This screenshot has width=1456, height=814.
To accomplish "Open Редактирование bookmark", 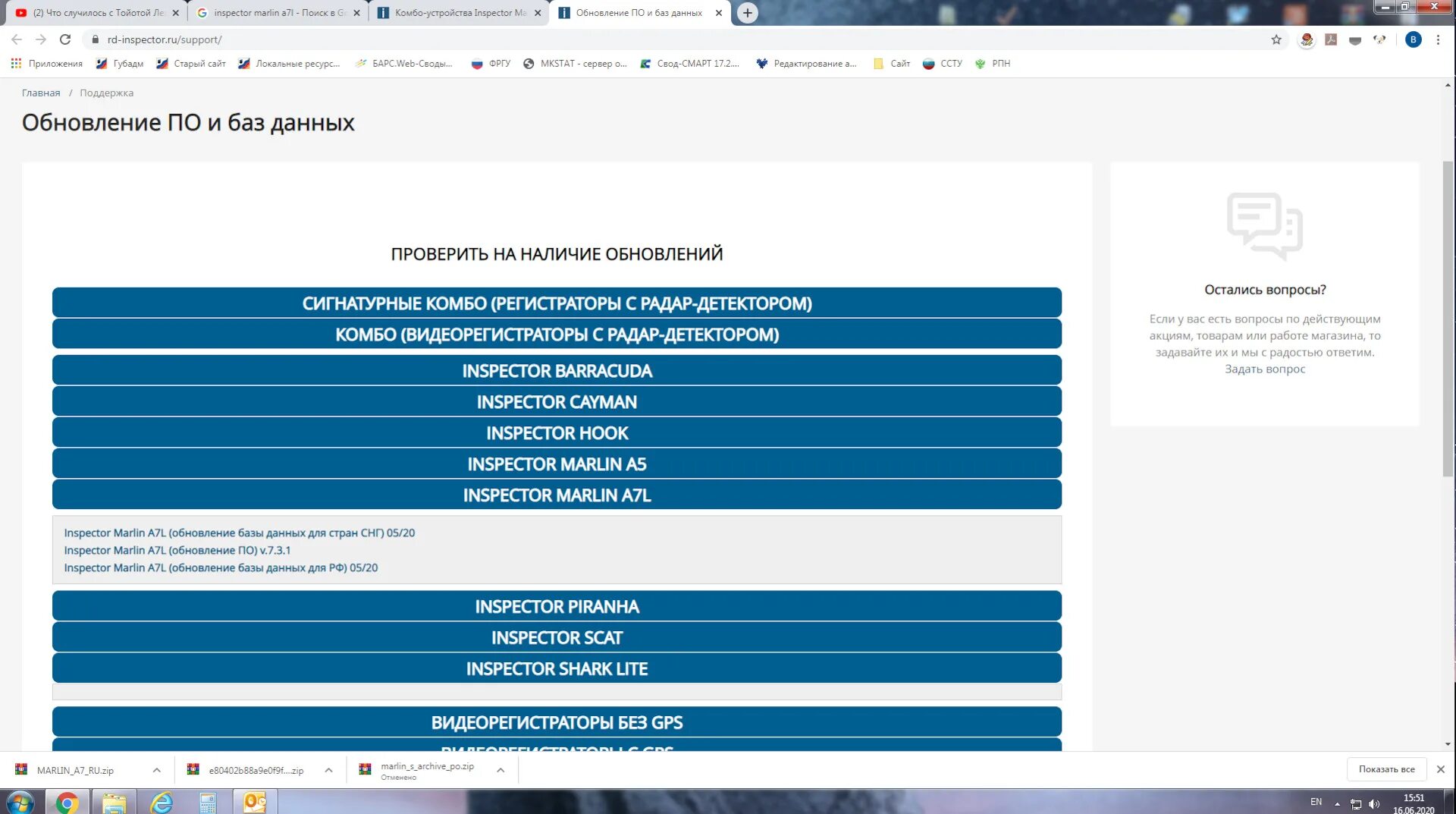I will [806, 64].
